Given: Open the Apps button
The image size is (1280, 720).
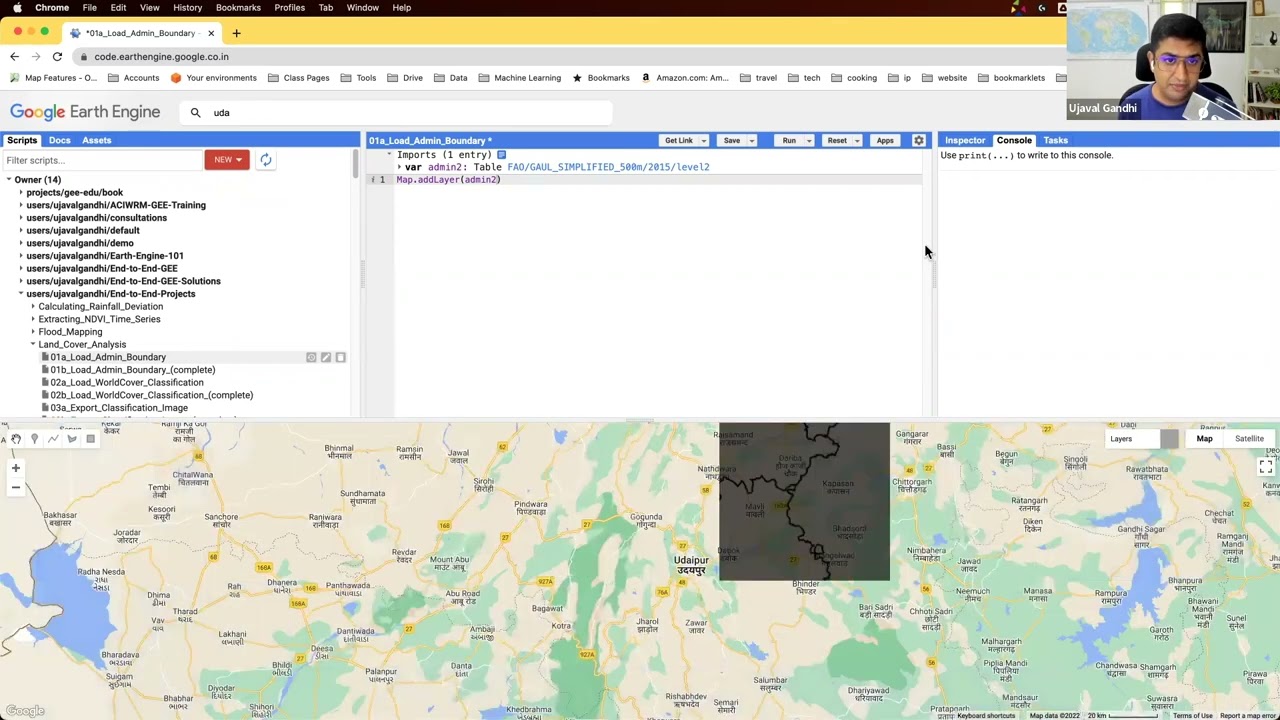Looking at the screenshot, I should [x=885, y=141].
